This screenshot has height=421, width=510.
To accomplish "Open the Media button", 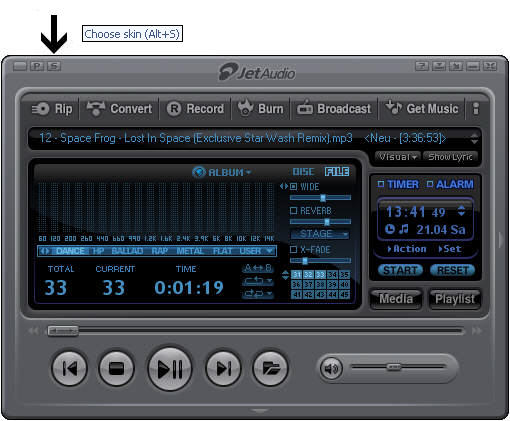I will 396,299.
